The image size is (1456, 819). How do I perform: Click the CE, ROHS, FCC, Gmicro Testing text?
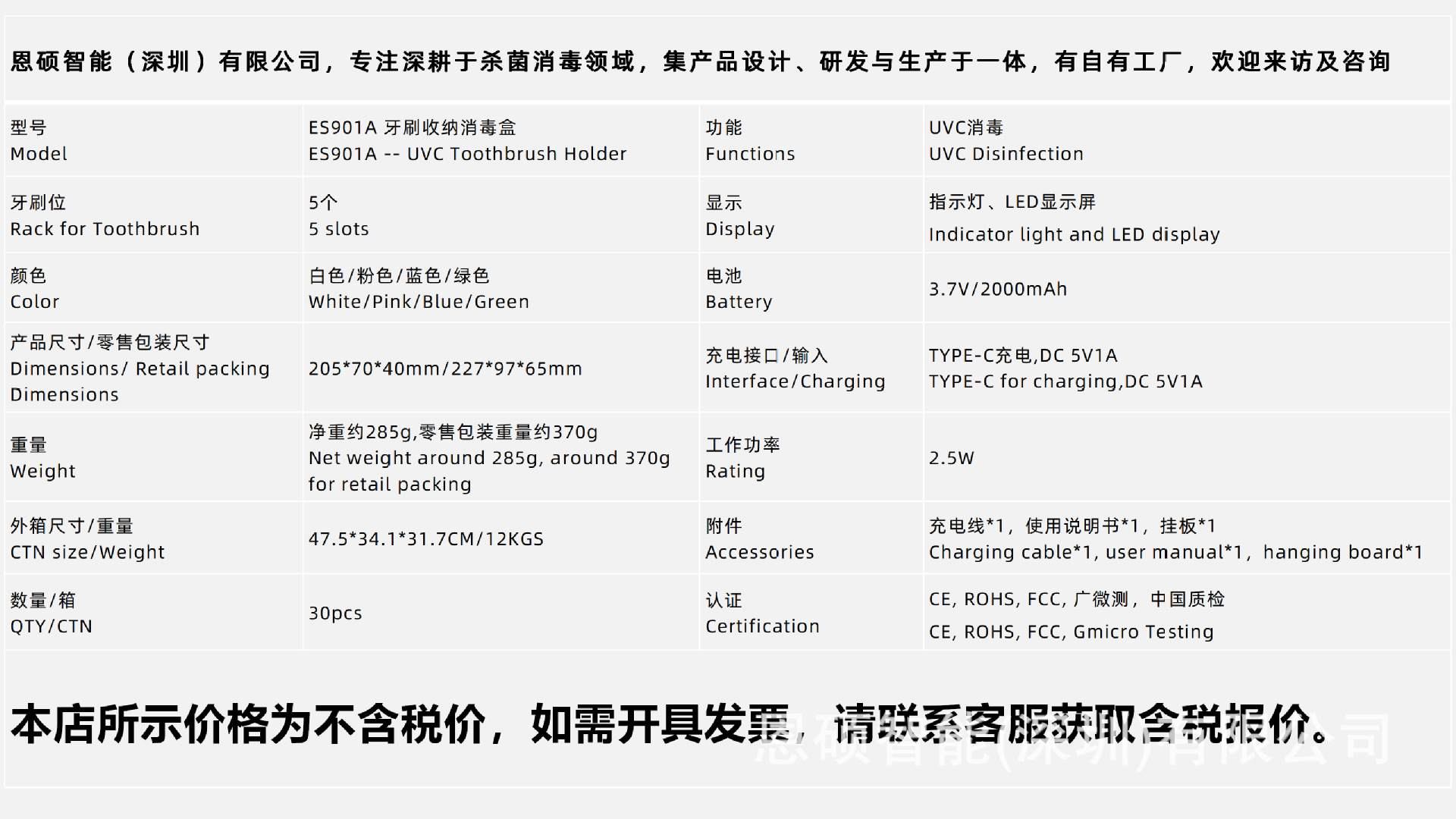click(1071, 632)
